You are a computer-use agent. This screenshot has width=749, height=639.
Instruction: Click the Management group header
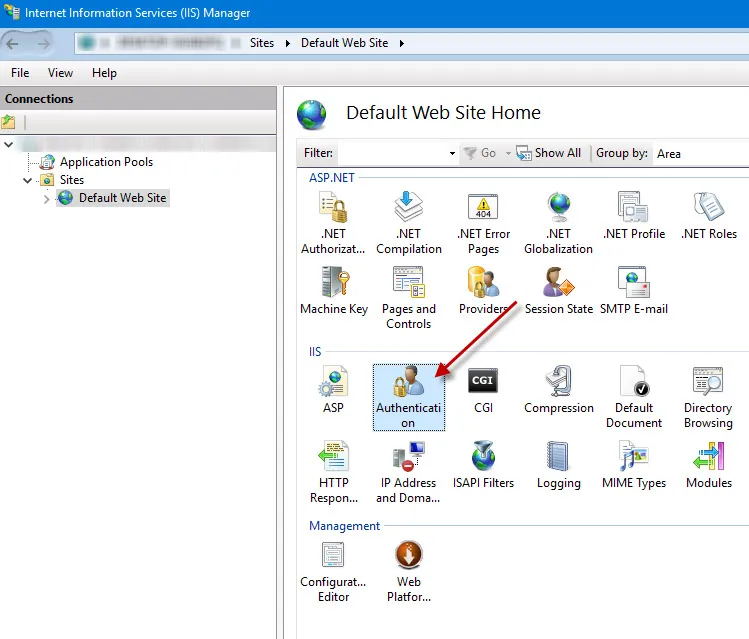[x=344, y=526]
